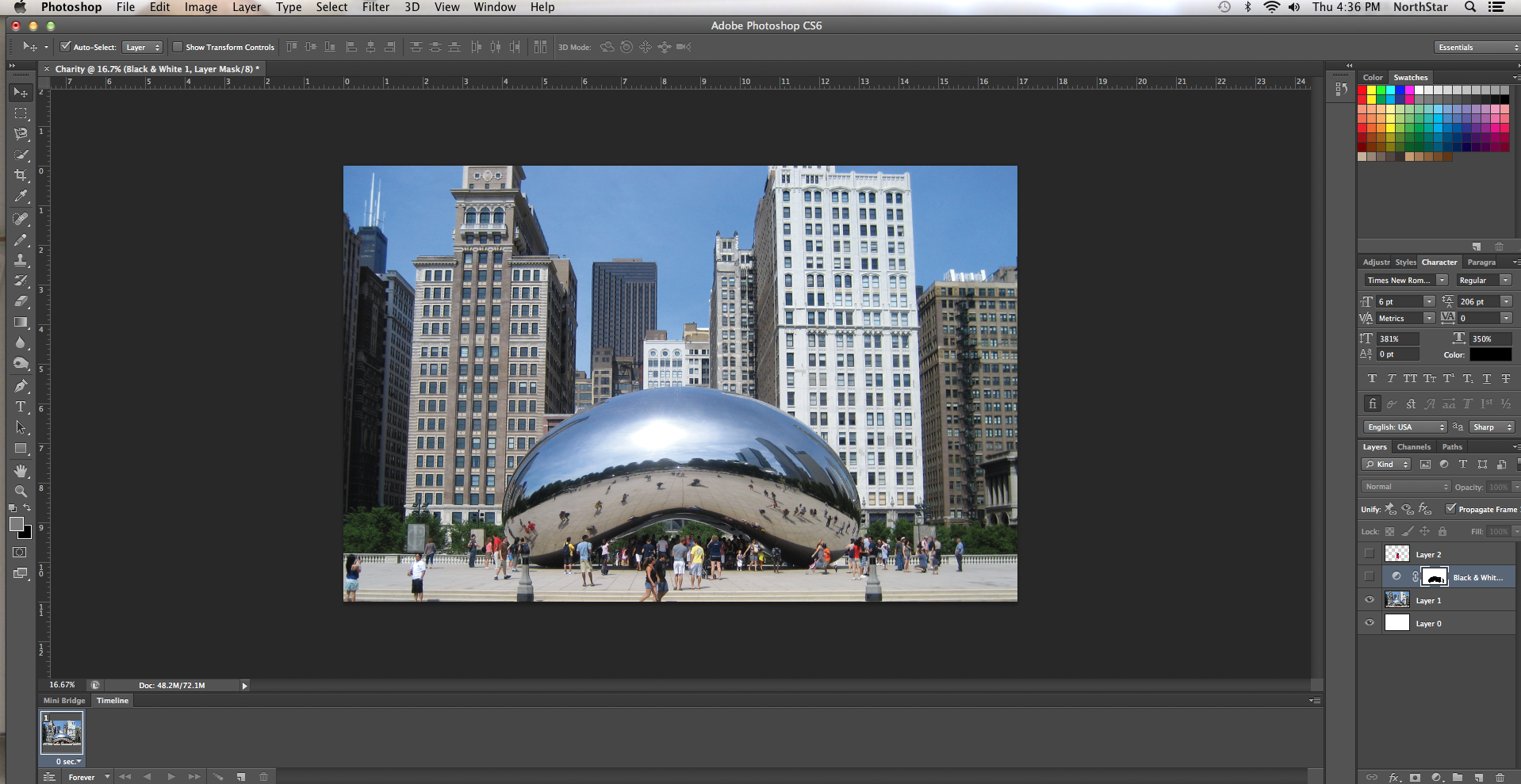Click Add layer style fx icon
1521x784 pixels.
1394,778
